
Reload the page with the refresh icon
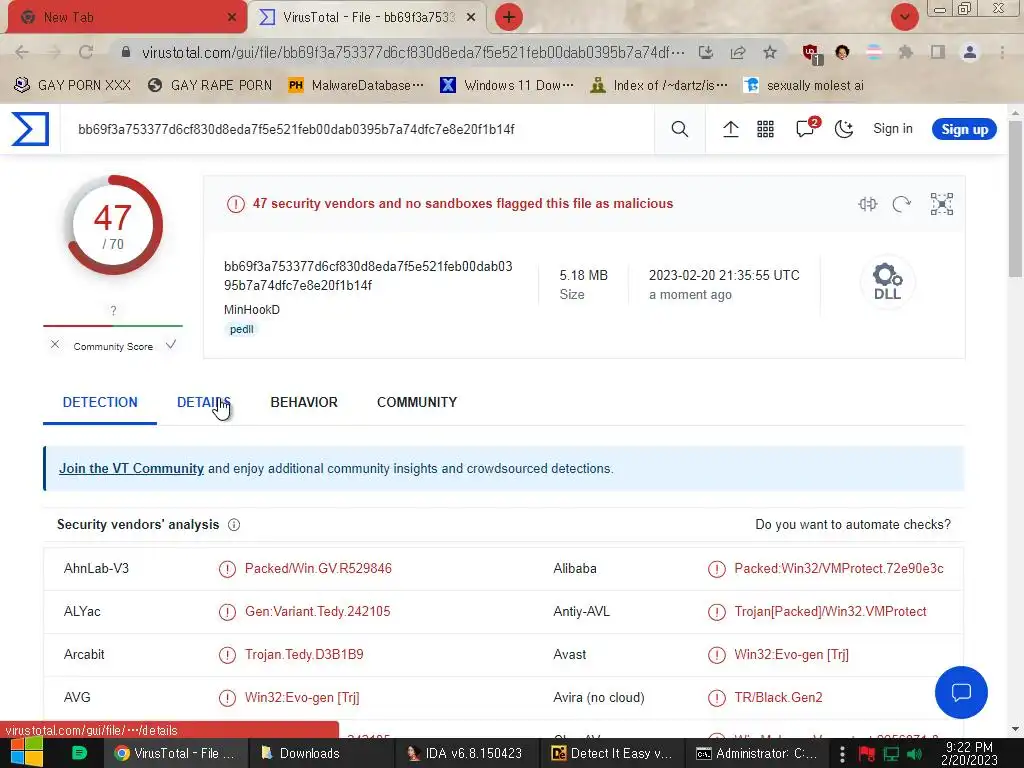(x=86, y=52)
